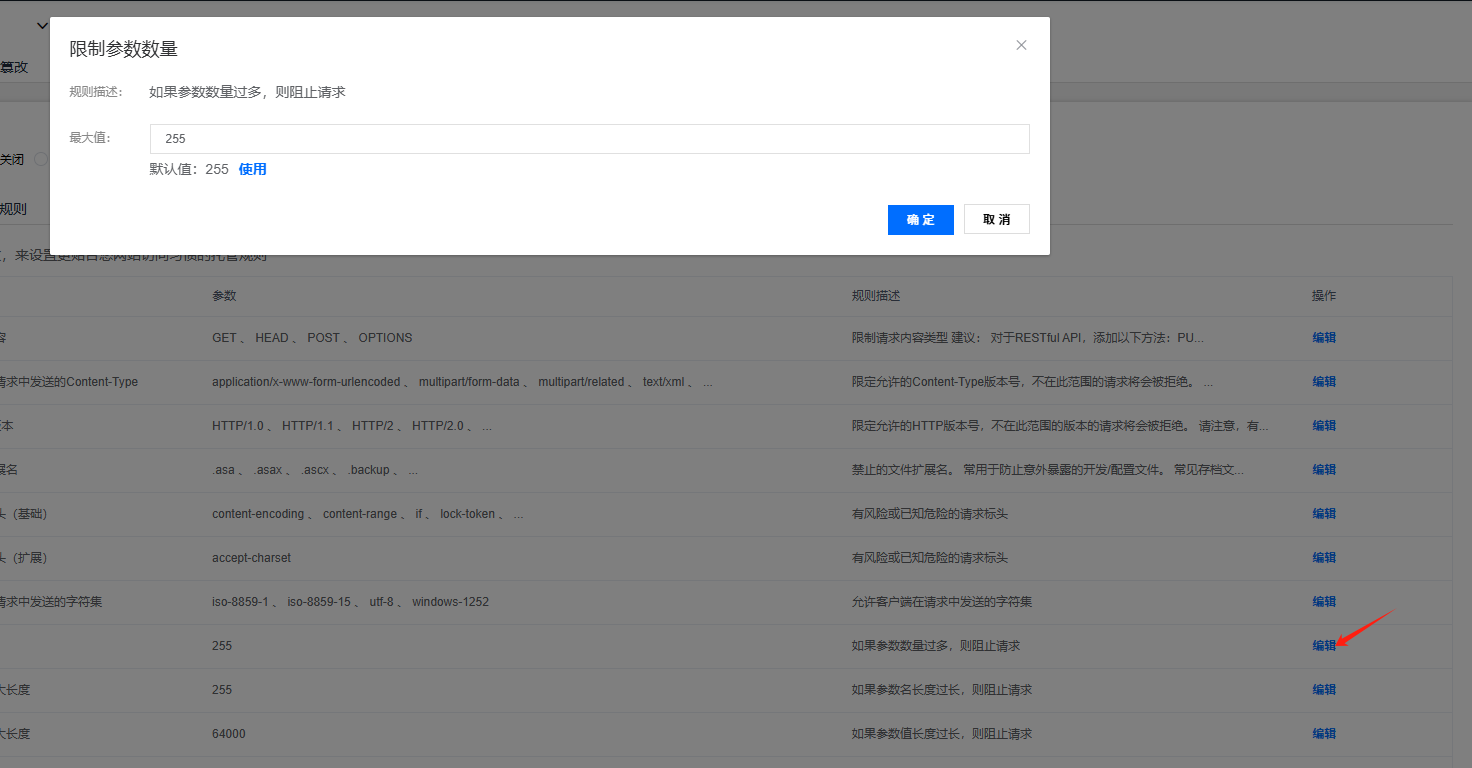Expand the chevron dropdown at top left
Screen dimensions: 1472x768
[x=42, y=26]
